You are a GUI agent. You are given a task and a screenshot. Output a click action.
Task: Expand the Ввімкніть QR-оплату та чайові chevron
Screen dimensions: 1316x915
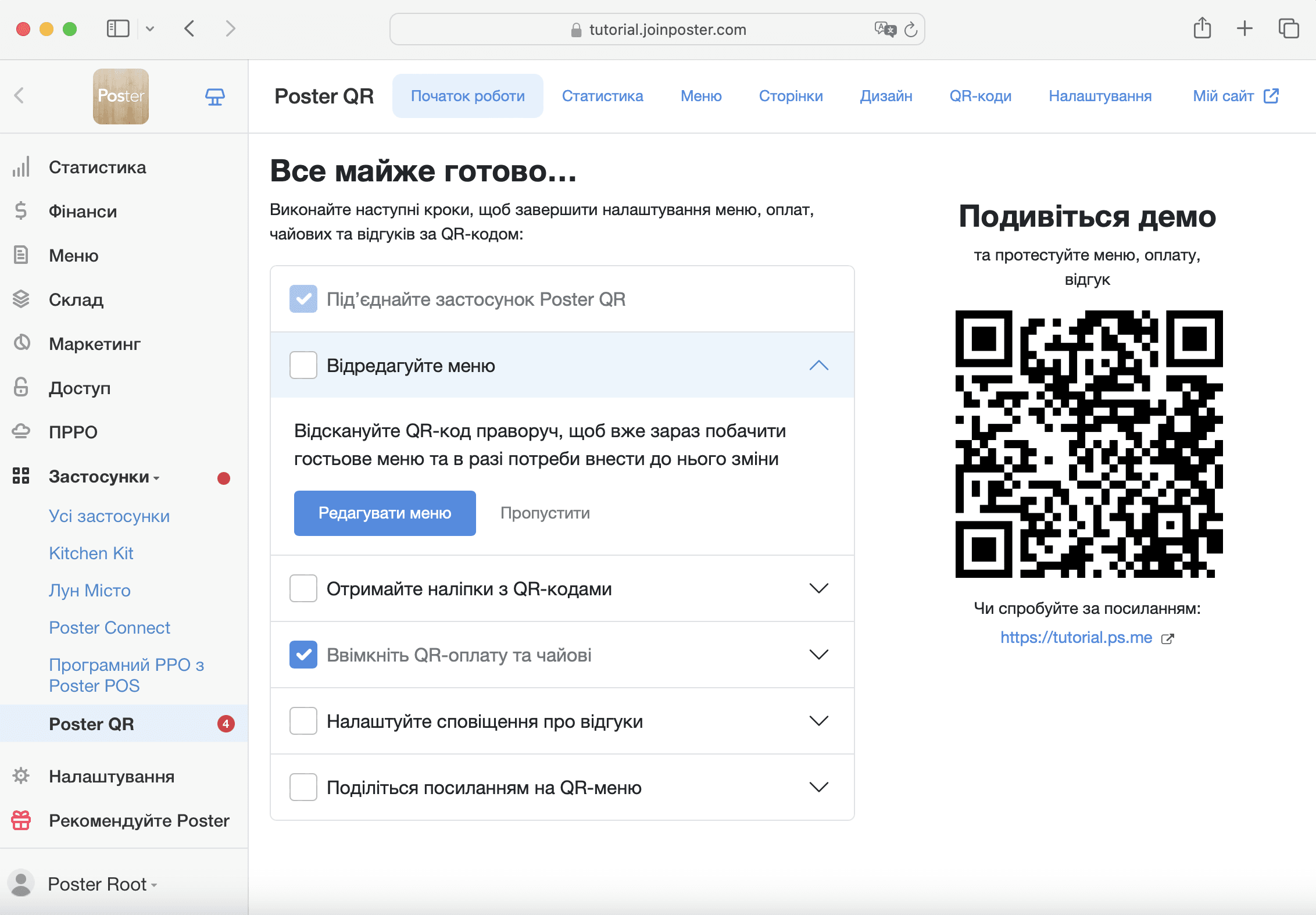point(819,655)
